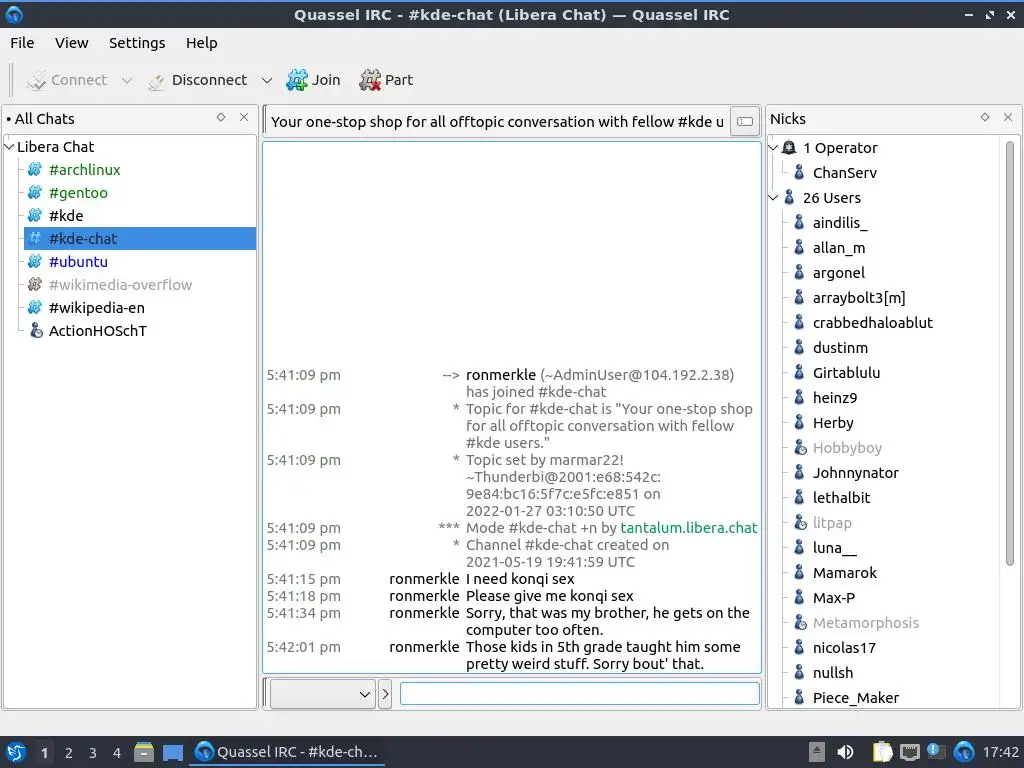Collapse the 1 Operator group
Viewport: 1024px width, 768px height.
click(773, 148)
